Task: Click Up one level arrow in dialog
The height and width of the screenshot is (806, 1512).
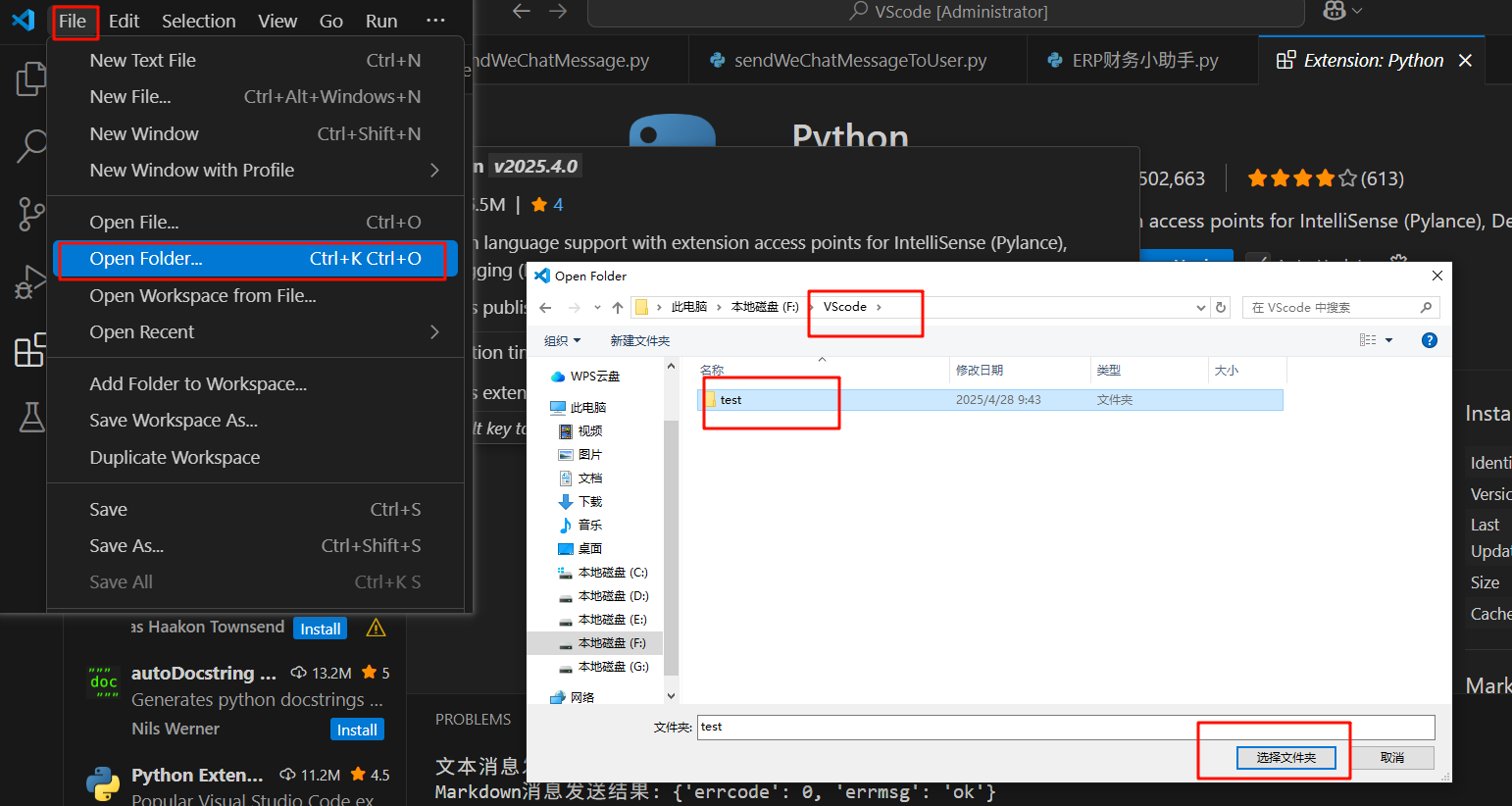Action: [x=617, y=308]
